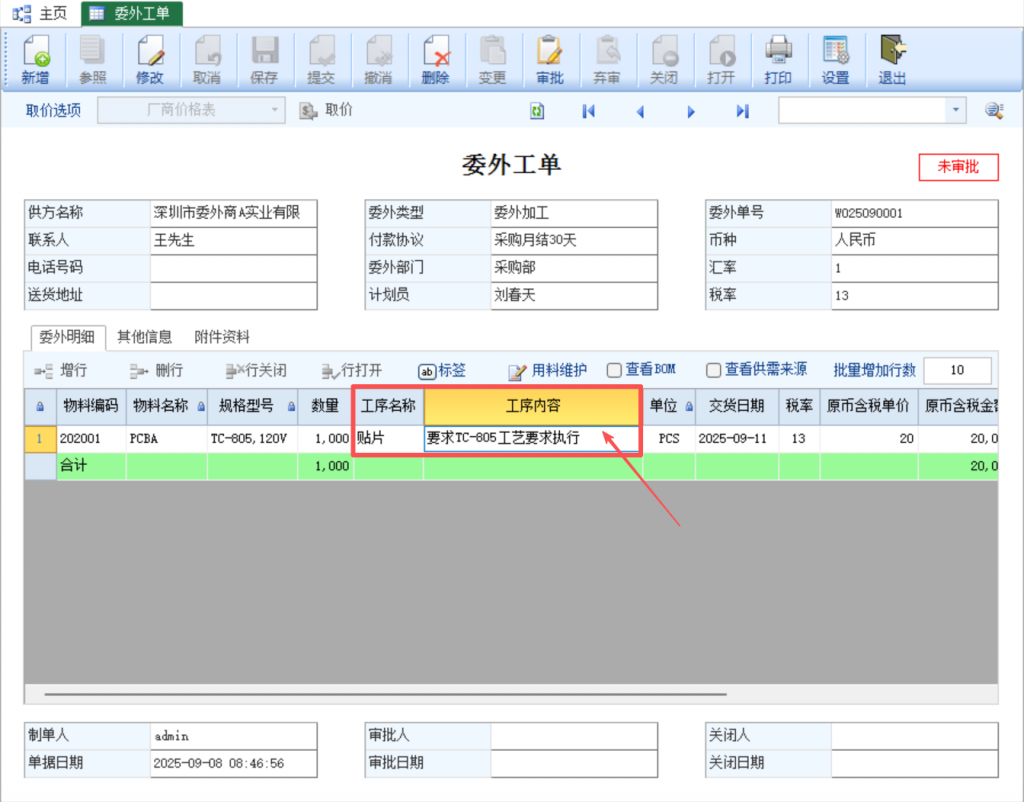This screenshot has width=1024, height=802.
Task: Enable the 查看BOM checkbox
Action: click(x=614, y=370)
